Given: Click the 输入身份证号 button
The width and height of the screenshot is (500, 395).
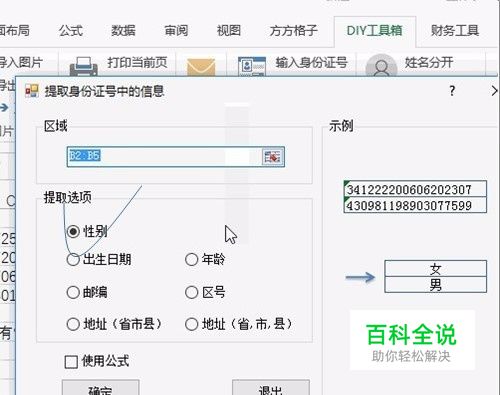Looking at the screenshot, I should 312,62.
